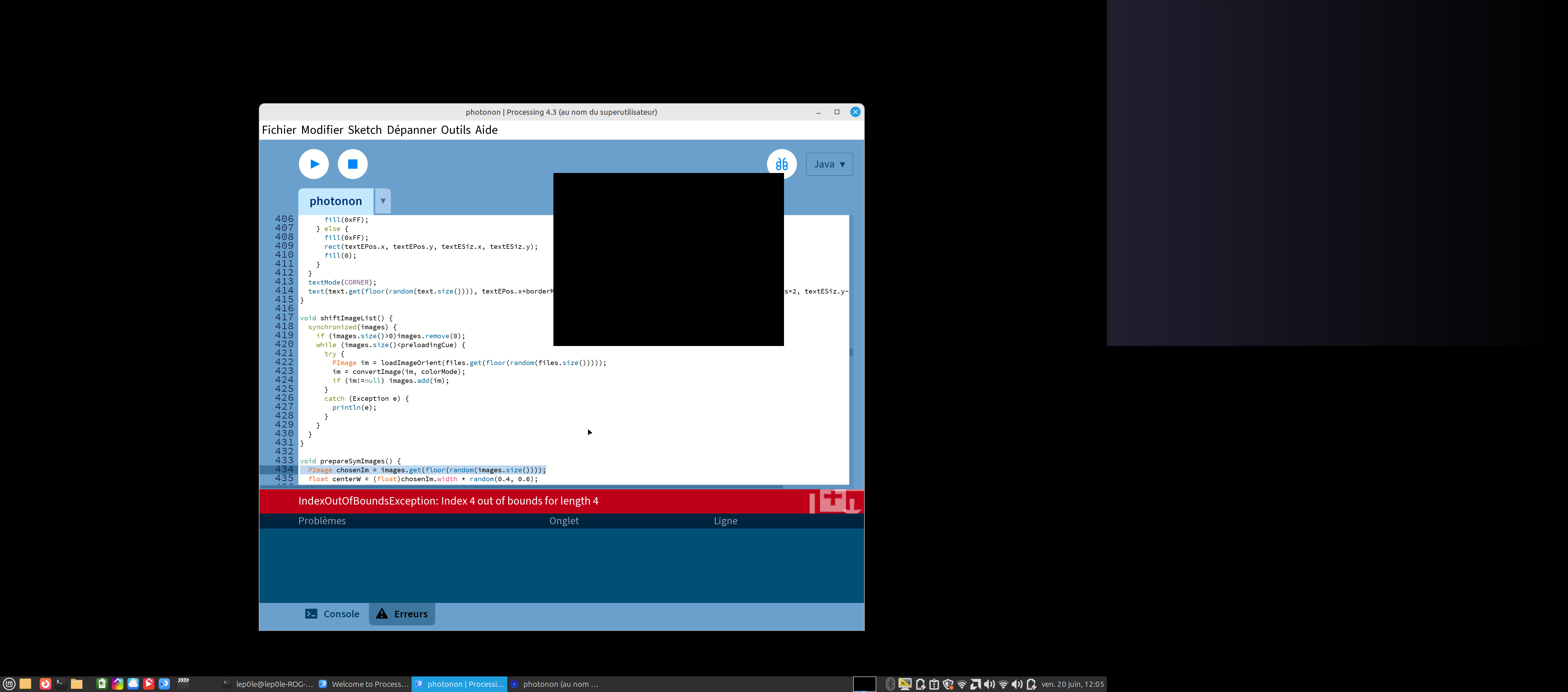Toggle the debugger butterfly icon
The image size is (1568, 692).
pyautogui.click(x=782, y=164)
